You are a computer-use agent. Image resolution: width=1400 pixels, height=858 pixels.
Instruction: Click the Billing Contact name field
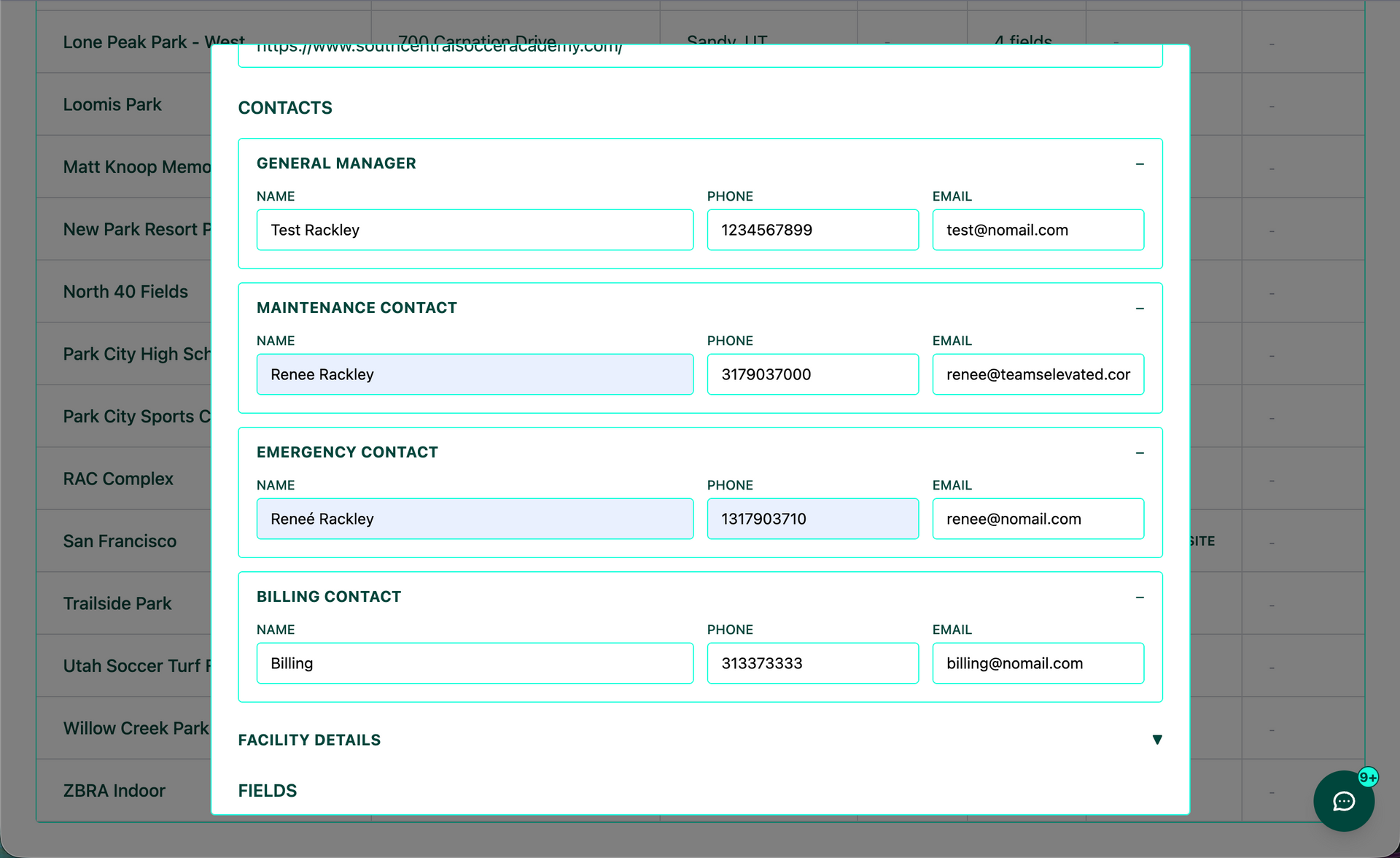[x=475, y=663]
